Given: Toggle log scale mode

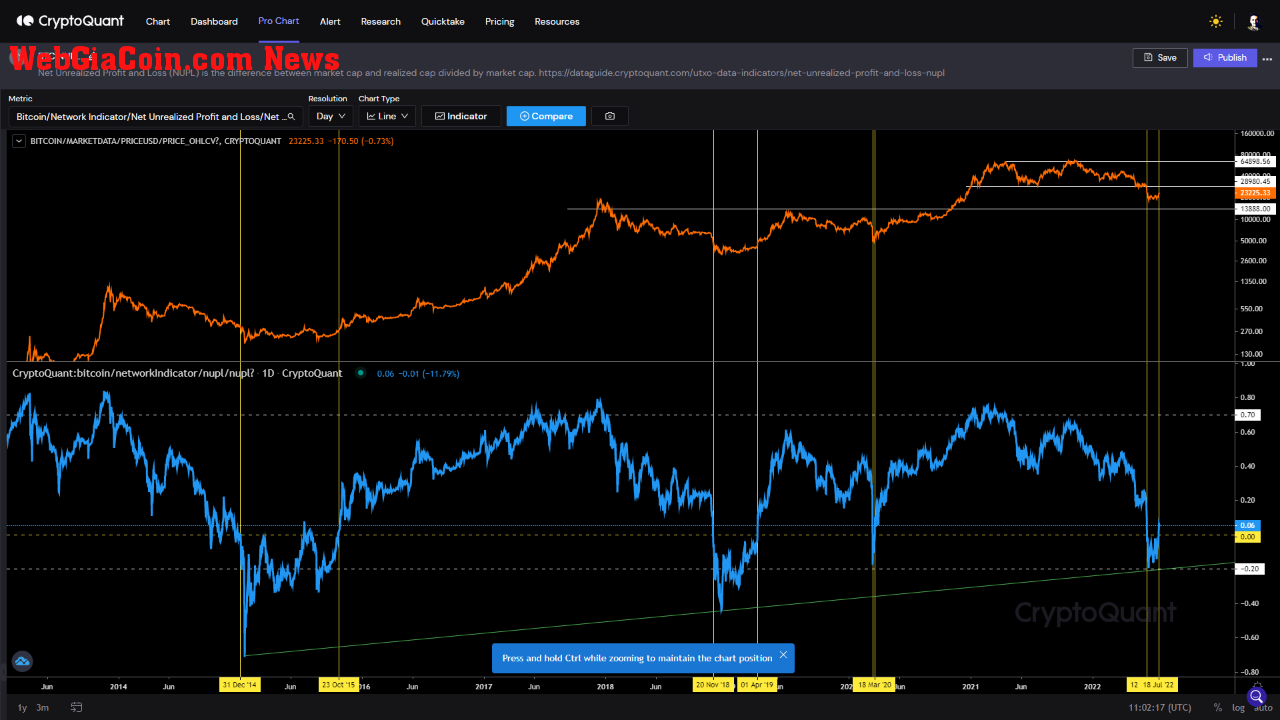Looking at the screenshot, I should [x=1238, y=707].
